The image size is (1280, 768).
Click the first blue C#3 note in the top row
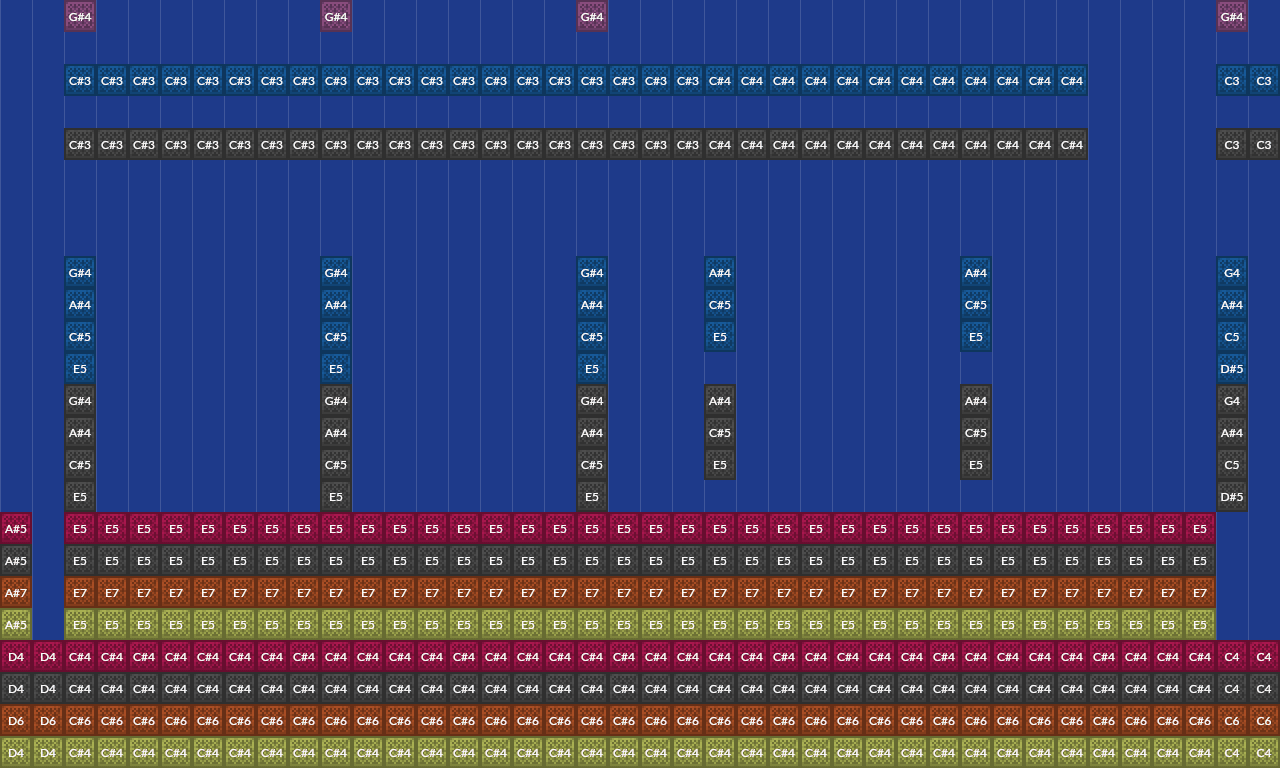coord(80,80)
